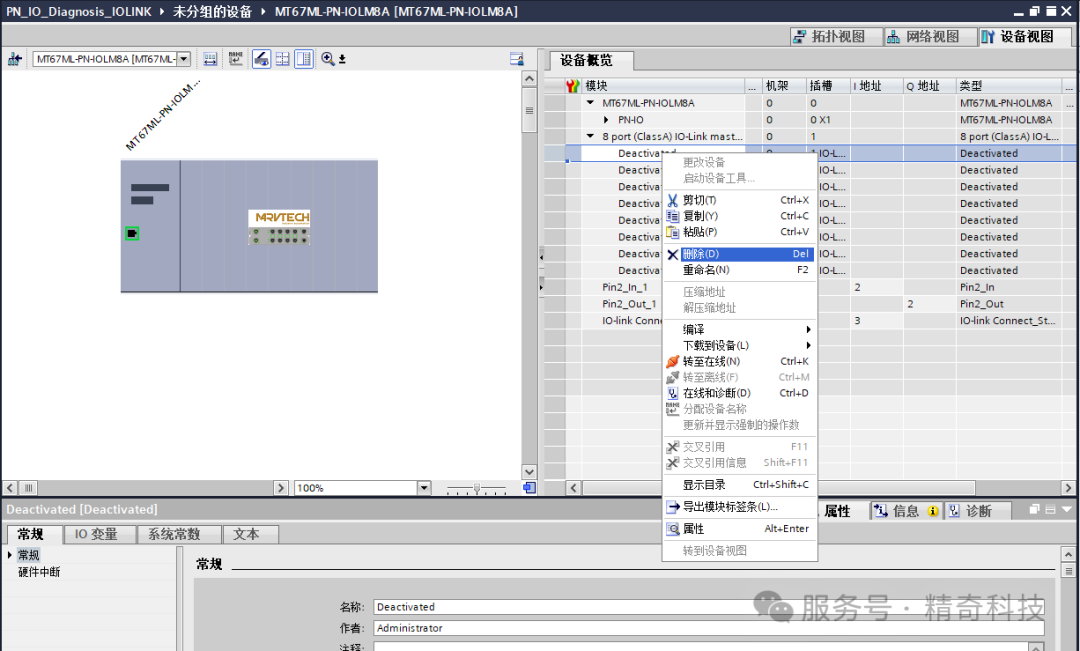Collapse the 8 port IO-Link master node
This screenshot has width=1080, height=651.
591,137
